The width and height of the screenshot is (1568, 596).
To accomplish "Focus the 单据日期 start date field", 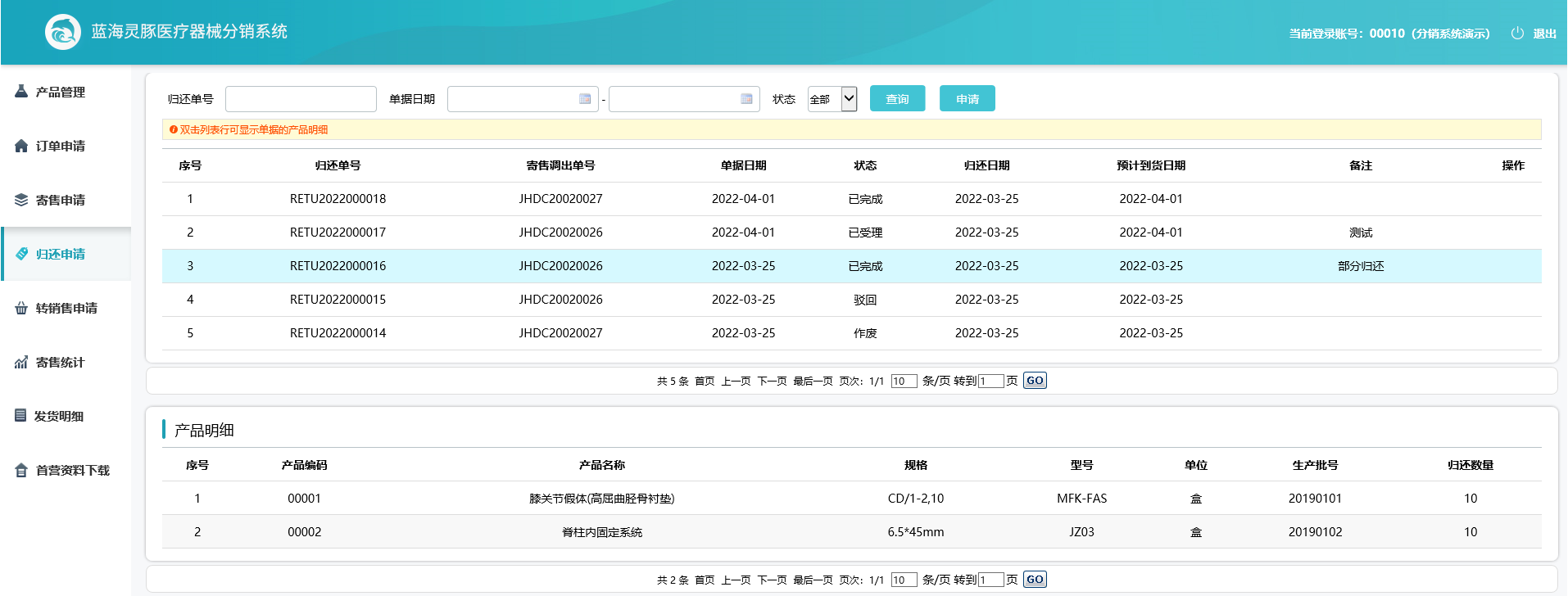I will pos(523,99).
